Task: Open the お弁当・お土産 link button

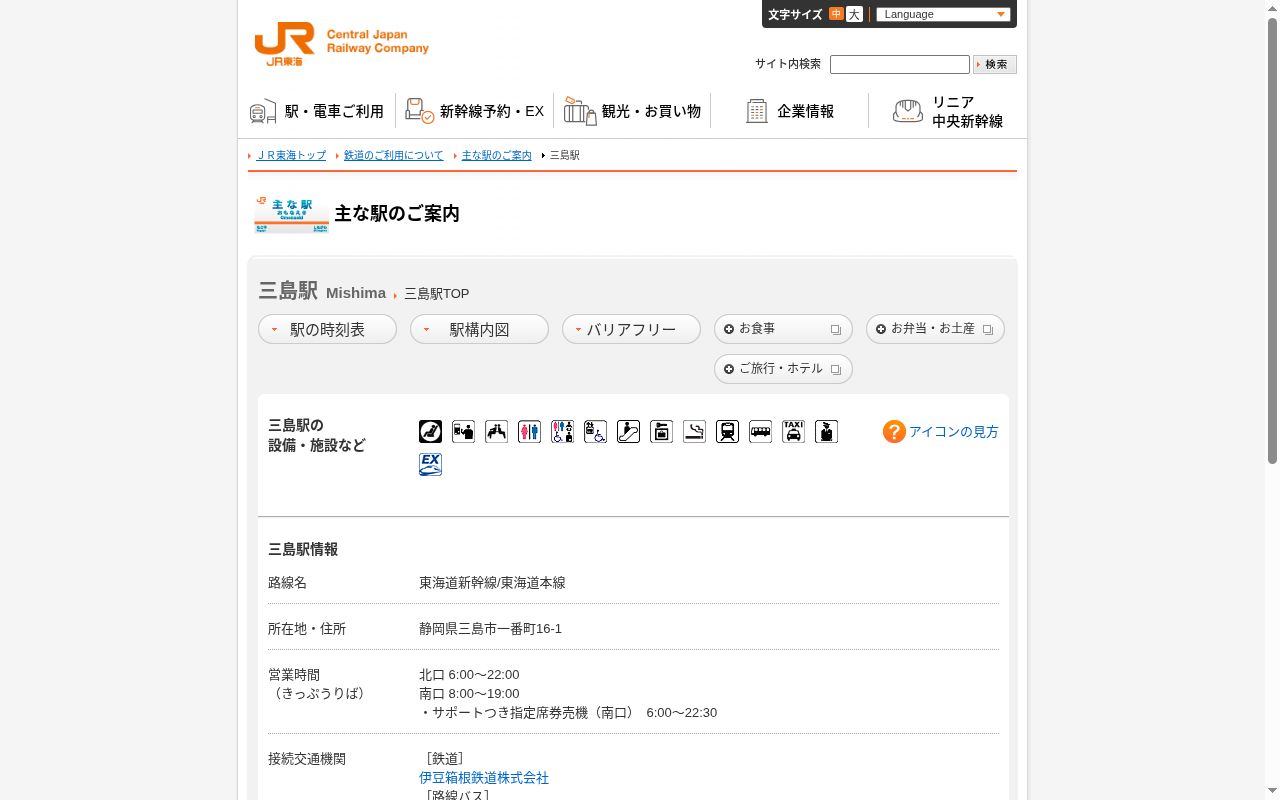Action: click(935, 329)
